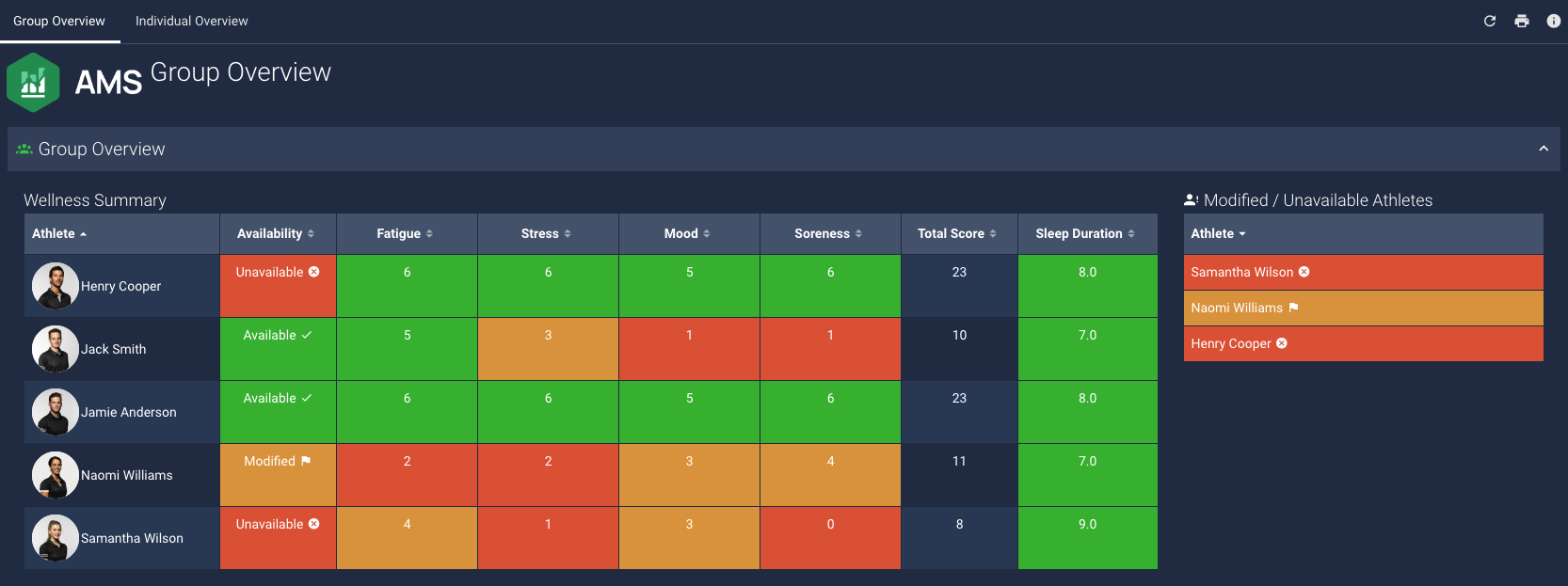Sort by Mood column header

tap(688, 233)
